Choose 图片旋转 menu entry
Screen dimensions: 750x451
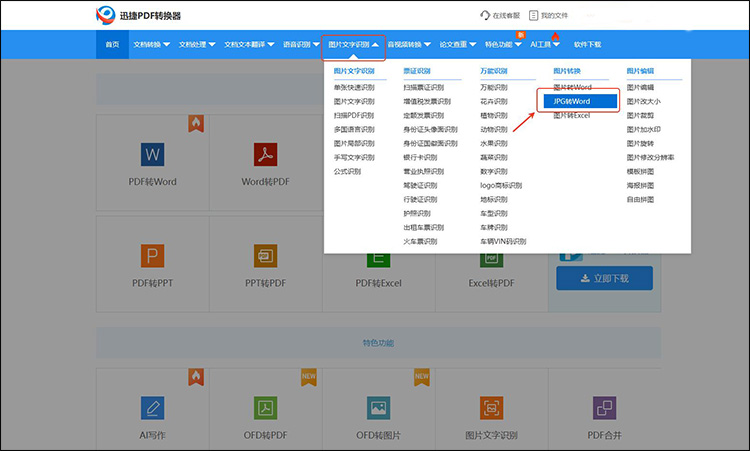point(640,143)
